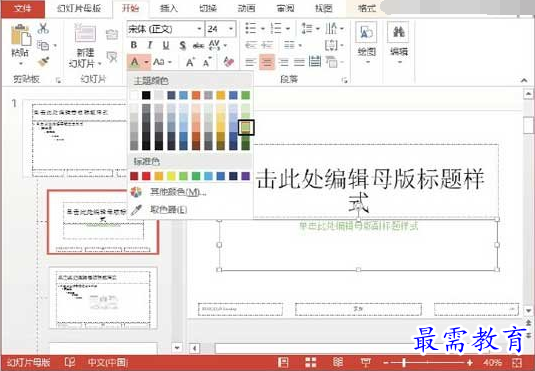
Task: Choose 其他颜色 More Colors option
Action: [178, 192]
